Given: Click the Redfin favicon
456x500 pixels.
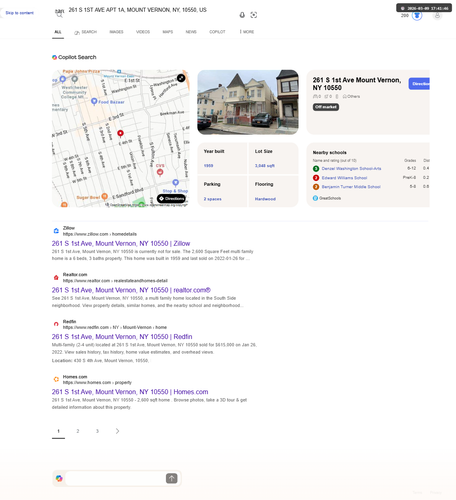Looking at the screenshot, I should pyautogui.click(x=56, y=324).
